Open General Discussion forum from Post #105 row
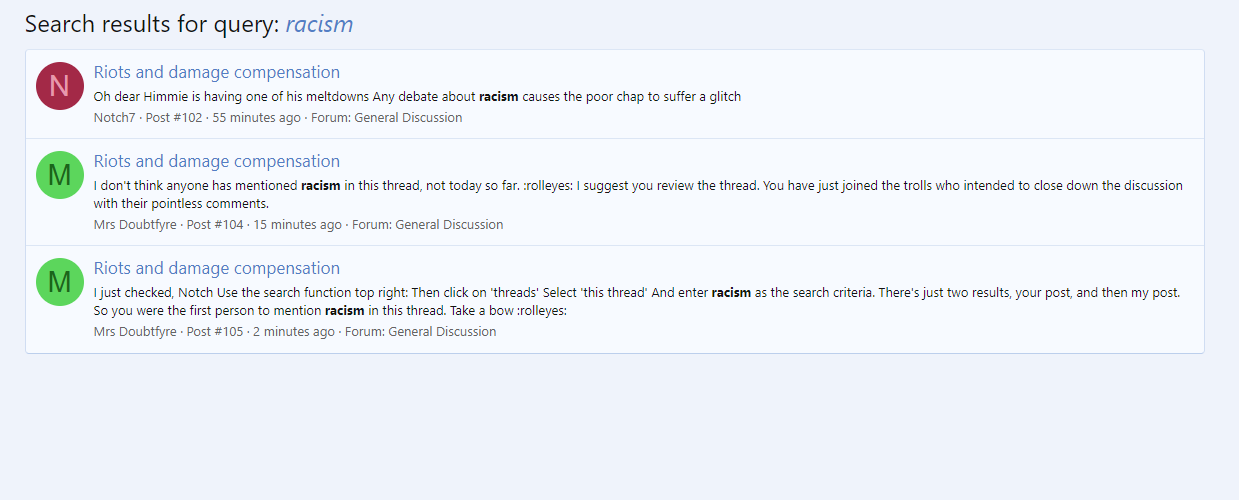 (x=442, y=332)
